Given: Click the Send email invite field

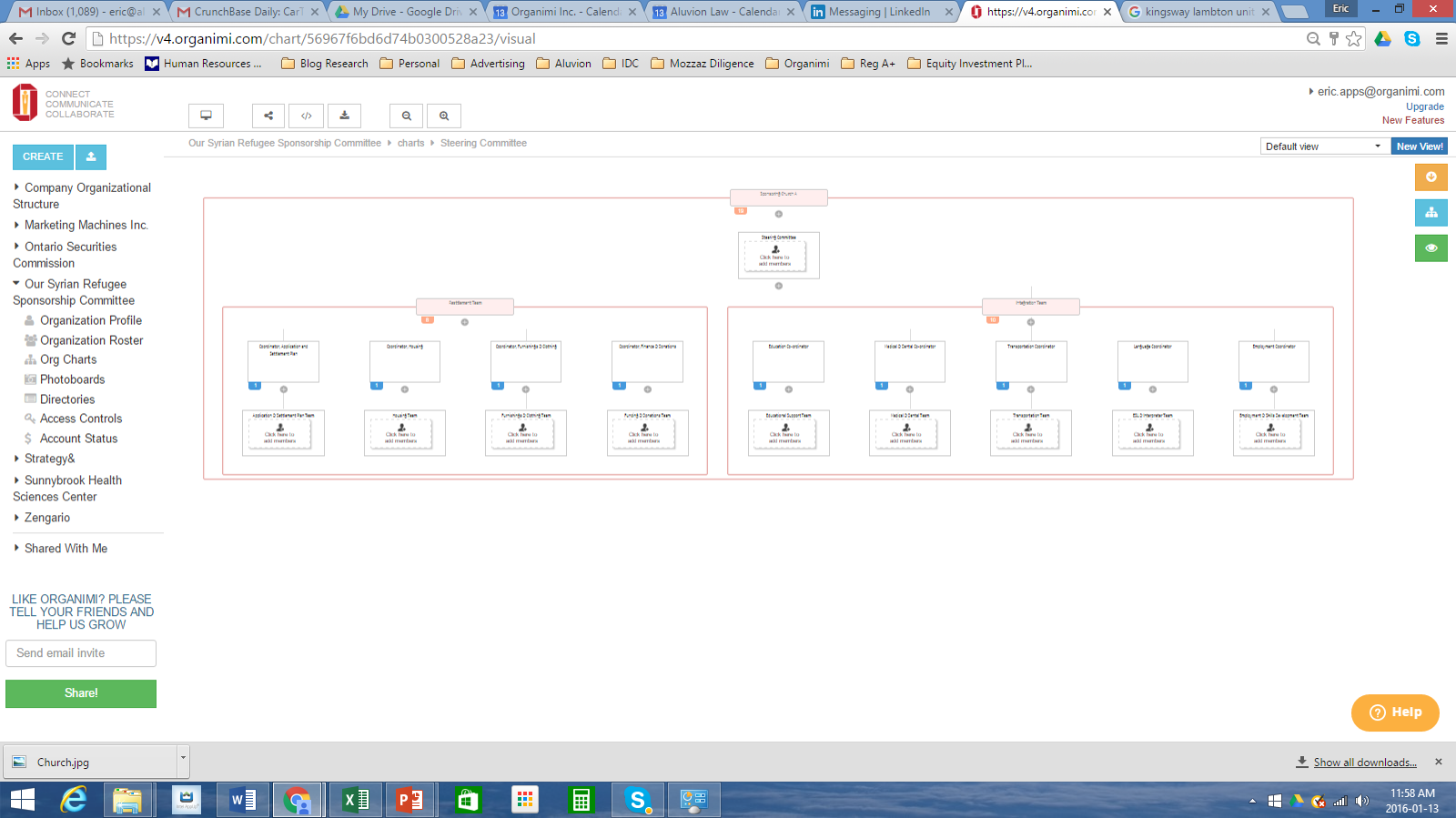Looking at the screenshot, I should click(81, 653).
